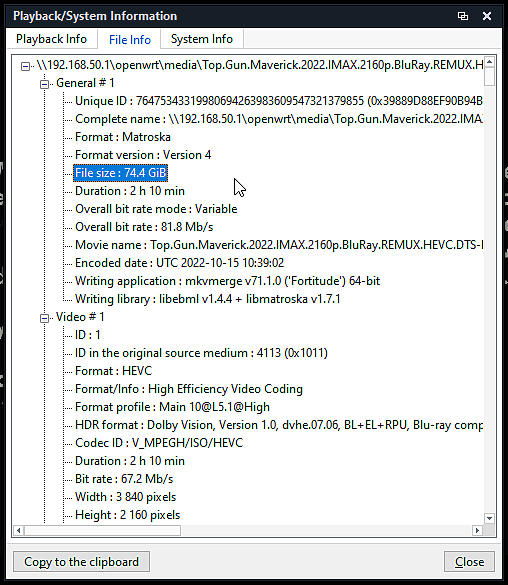The height and width of the screenshot is (585, 508).
Task: Select the 'Bit rate : 67.2 Mb/s' row
Action: coord(124,479)
